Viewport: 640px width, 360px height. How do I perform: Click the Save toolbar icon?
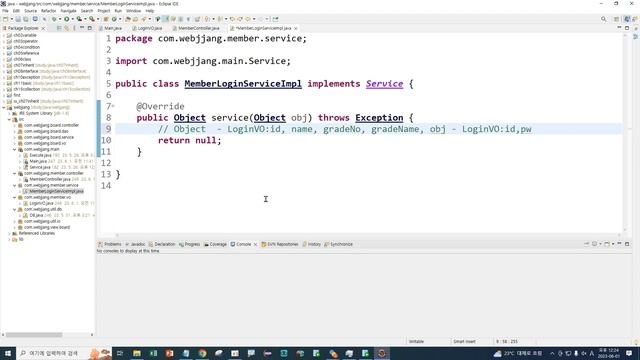(x=18, y=19)
